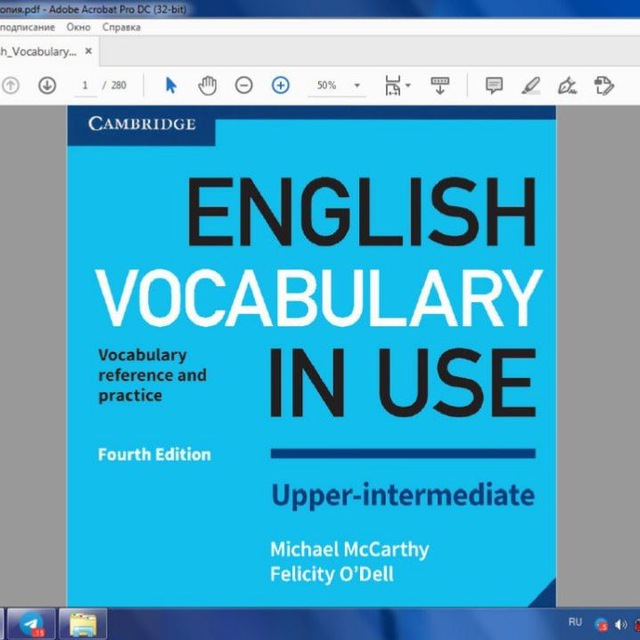Click the Cambridge logo on cover
Viewport: 640px width, 640px height.
tap(142, 124)
